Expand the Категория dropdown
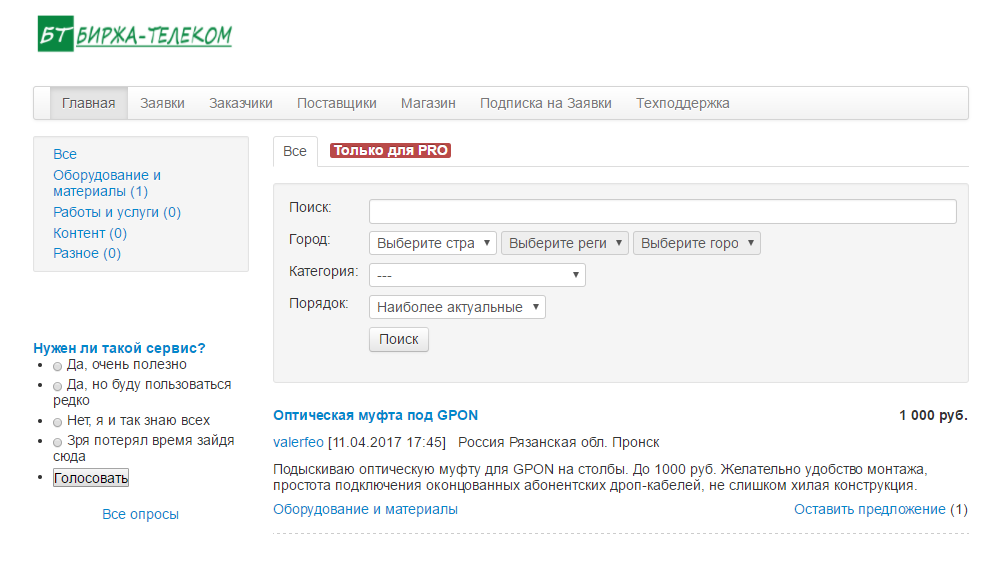988x573 pixels. tap(477, 275)
